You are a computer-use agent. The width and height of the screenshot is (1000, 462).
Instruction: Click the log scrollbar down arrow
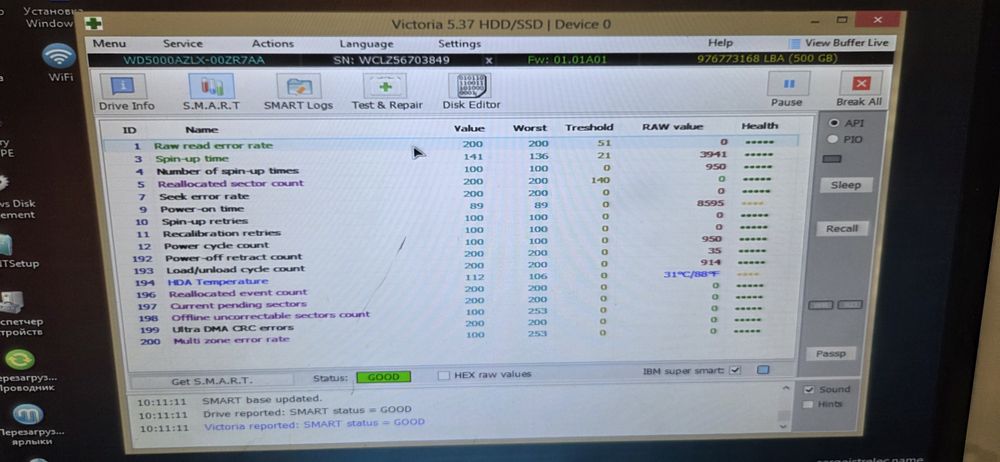coord(783,426)
